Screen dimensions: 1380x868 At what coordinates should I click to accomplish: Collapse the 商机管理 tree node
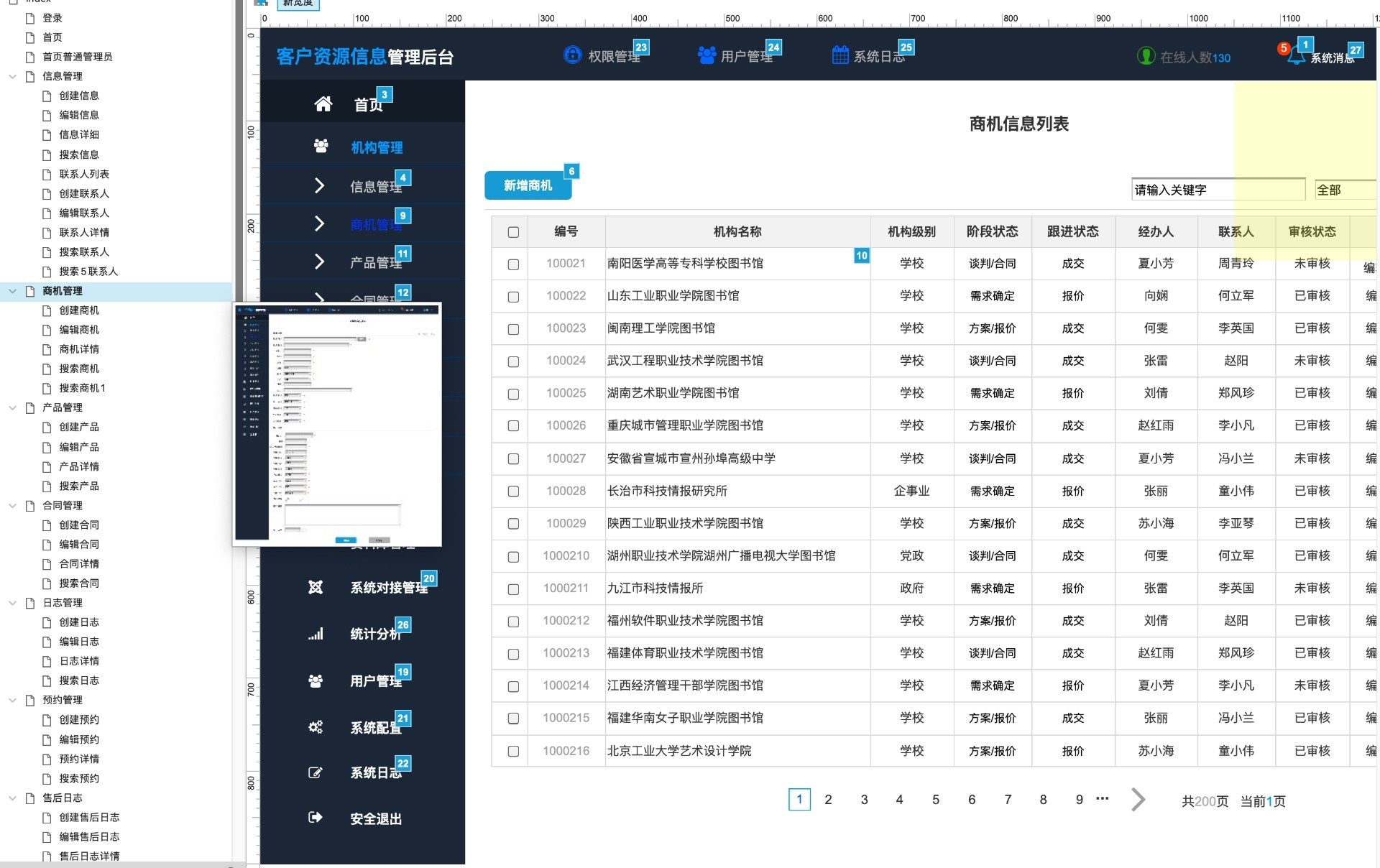click(x=12, y=291)
